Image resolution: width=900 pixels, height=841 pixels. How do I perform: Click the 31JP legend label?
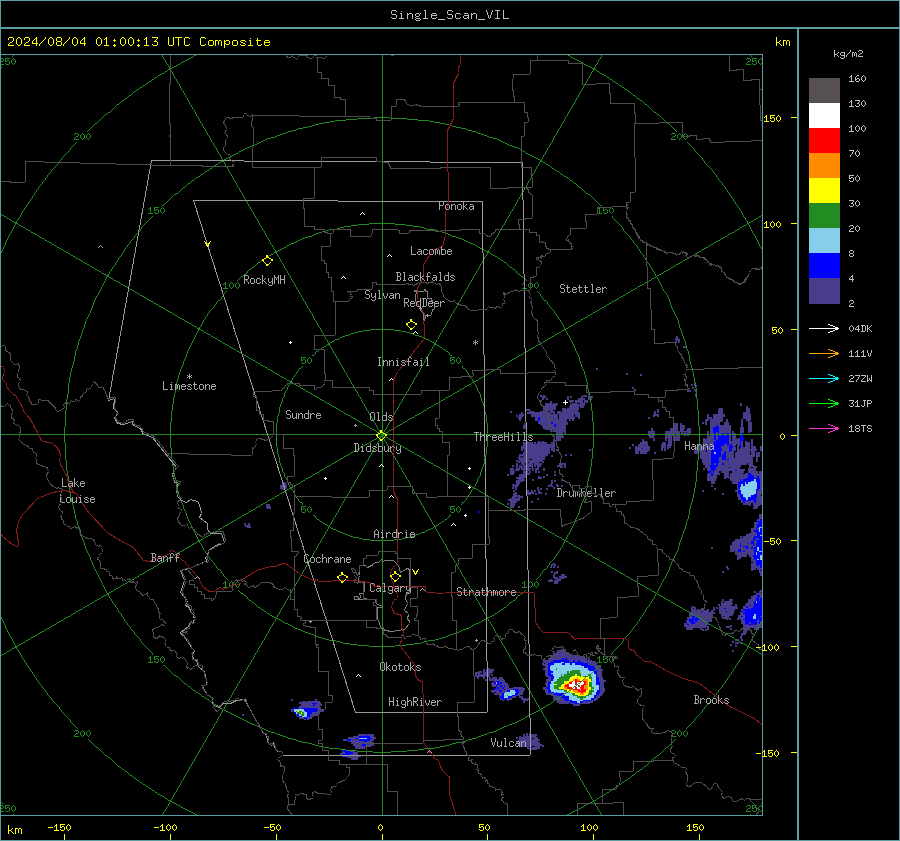tap(860, 404)
